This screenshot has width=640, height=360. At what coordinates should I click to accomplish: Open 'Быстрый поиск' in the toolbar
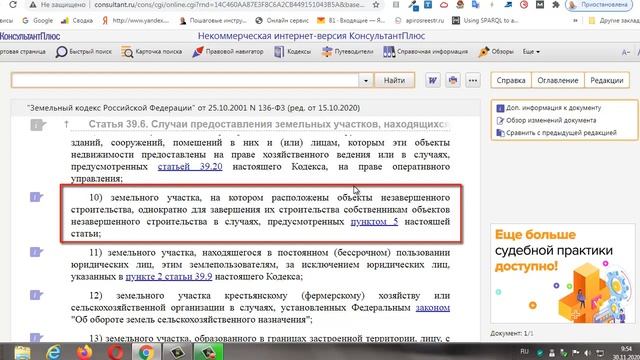coord(84,52)
